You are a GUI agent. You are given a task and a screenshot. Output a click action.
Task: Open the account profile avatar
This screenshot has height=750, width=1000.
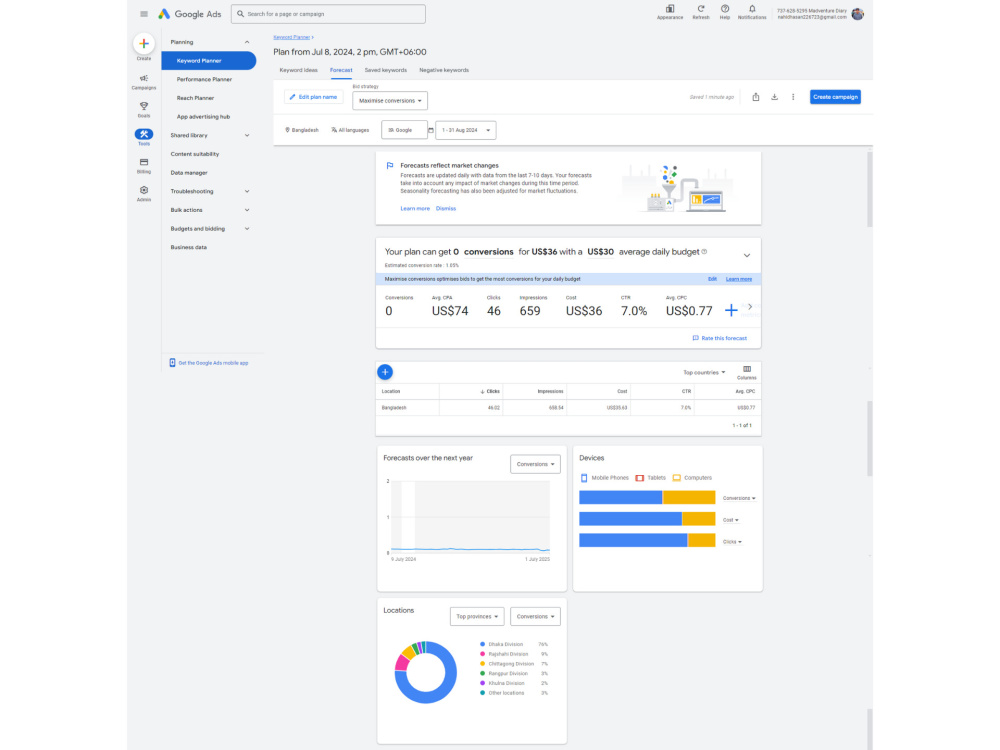pos(858,14)
